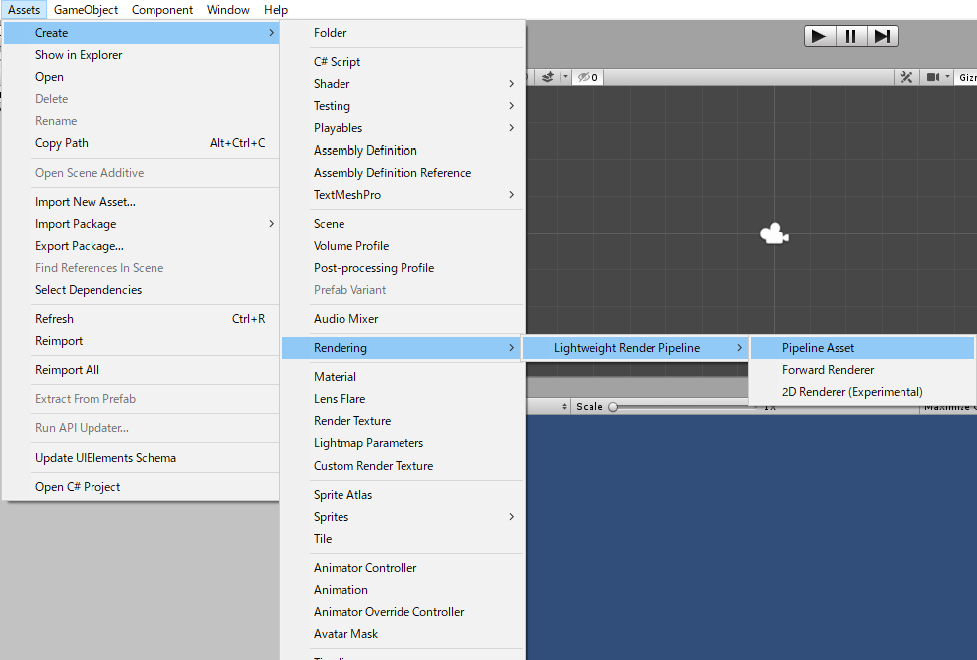The height and width of the screenshot is (660, 977).
Task: Open effects dropdown arrow beside layers icon
Action: pos(565,77)
